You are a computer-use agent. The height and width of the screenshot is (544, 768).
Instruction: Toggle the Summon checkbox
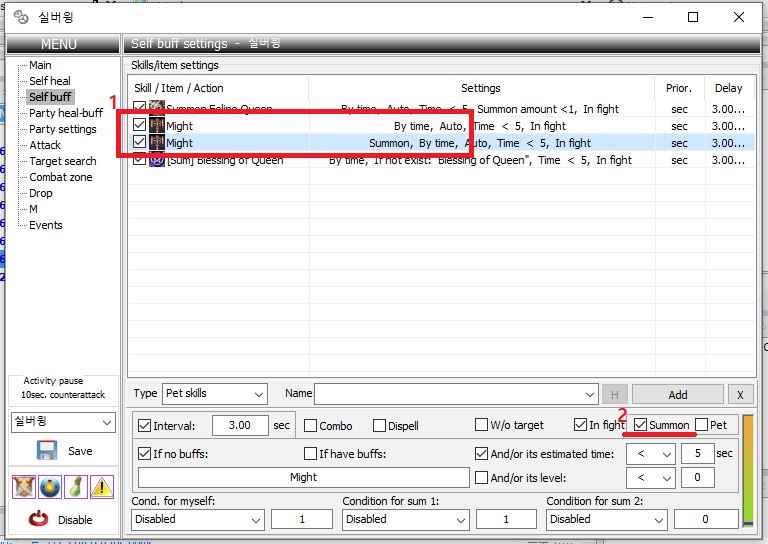640,425
